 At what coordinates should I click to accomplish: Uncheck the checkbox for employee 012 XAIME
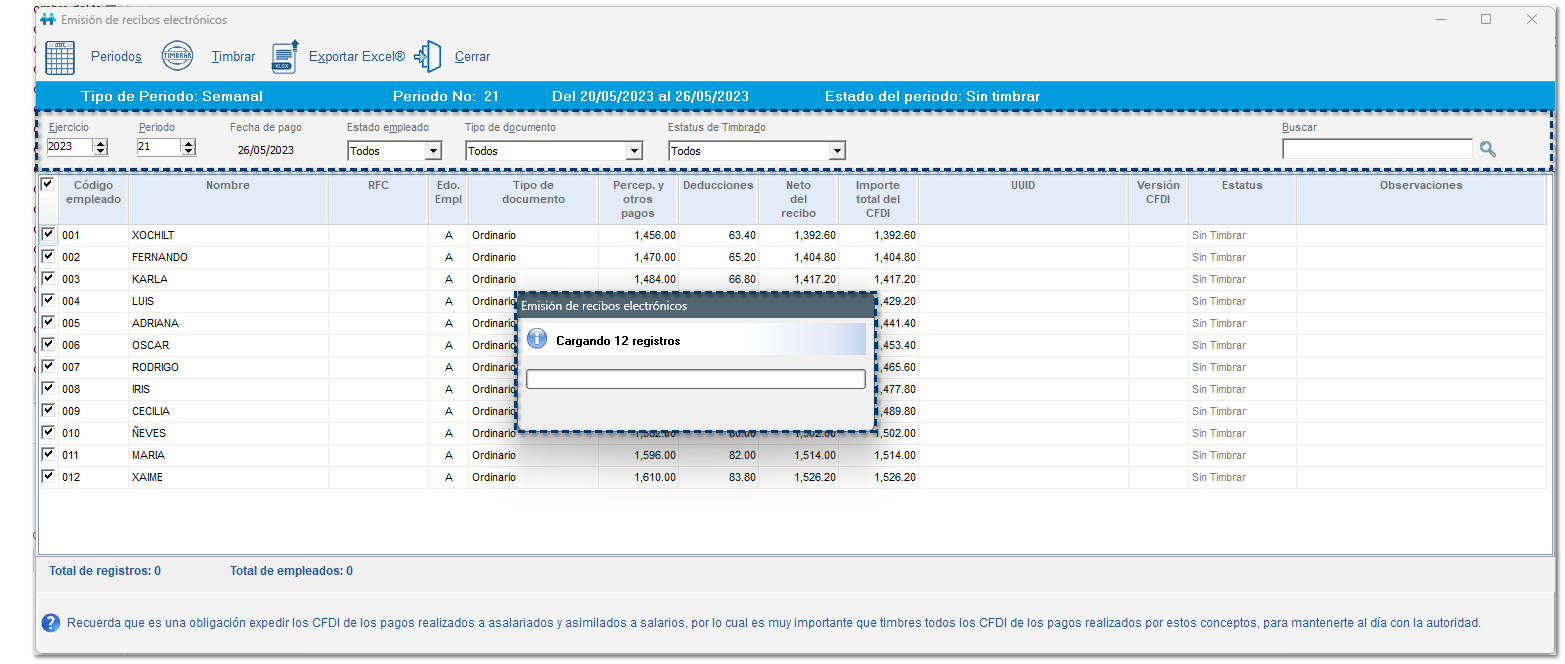tap(47, 476)
